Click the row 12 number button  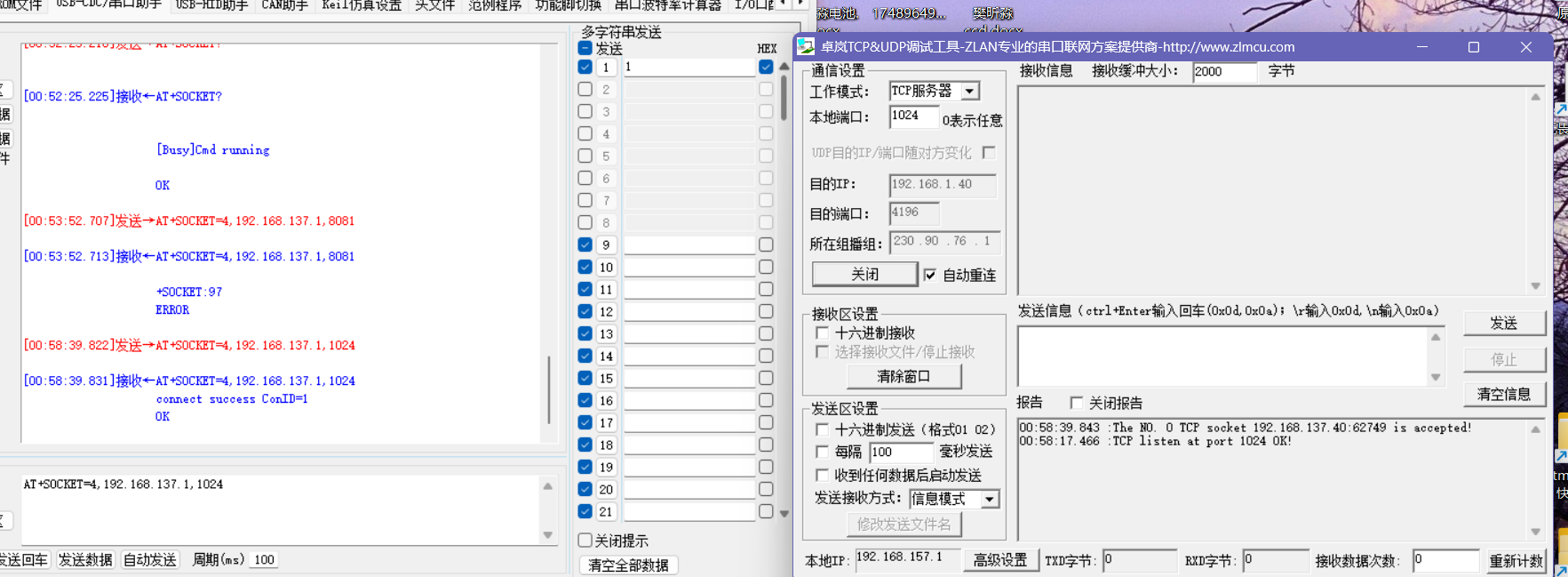point(606,311)
